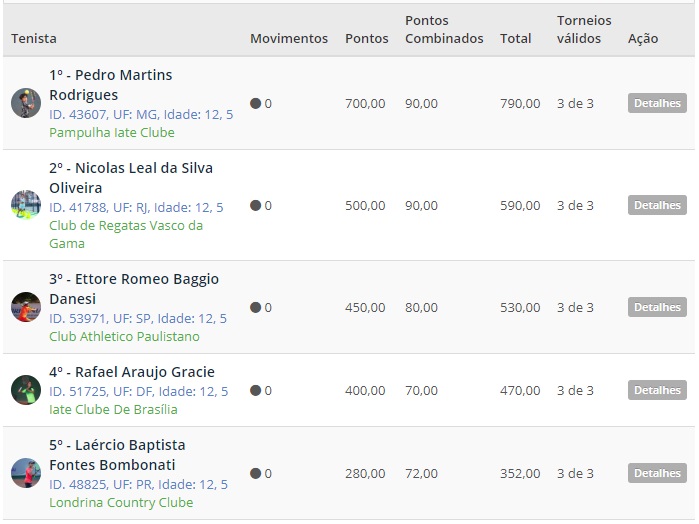Click movement dot icon for Nicolas Leal

(x=255, y=205)
